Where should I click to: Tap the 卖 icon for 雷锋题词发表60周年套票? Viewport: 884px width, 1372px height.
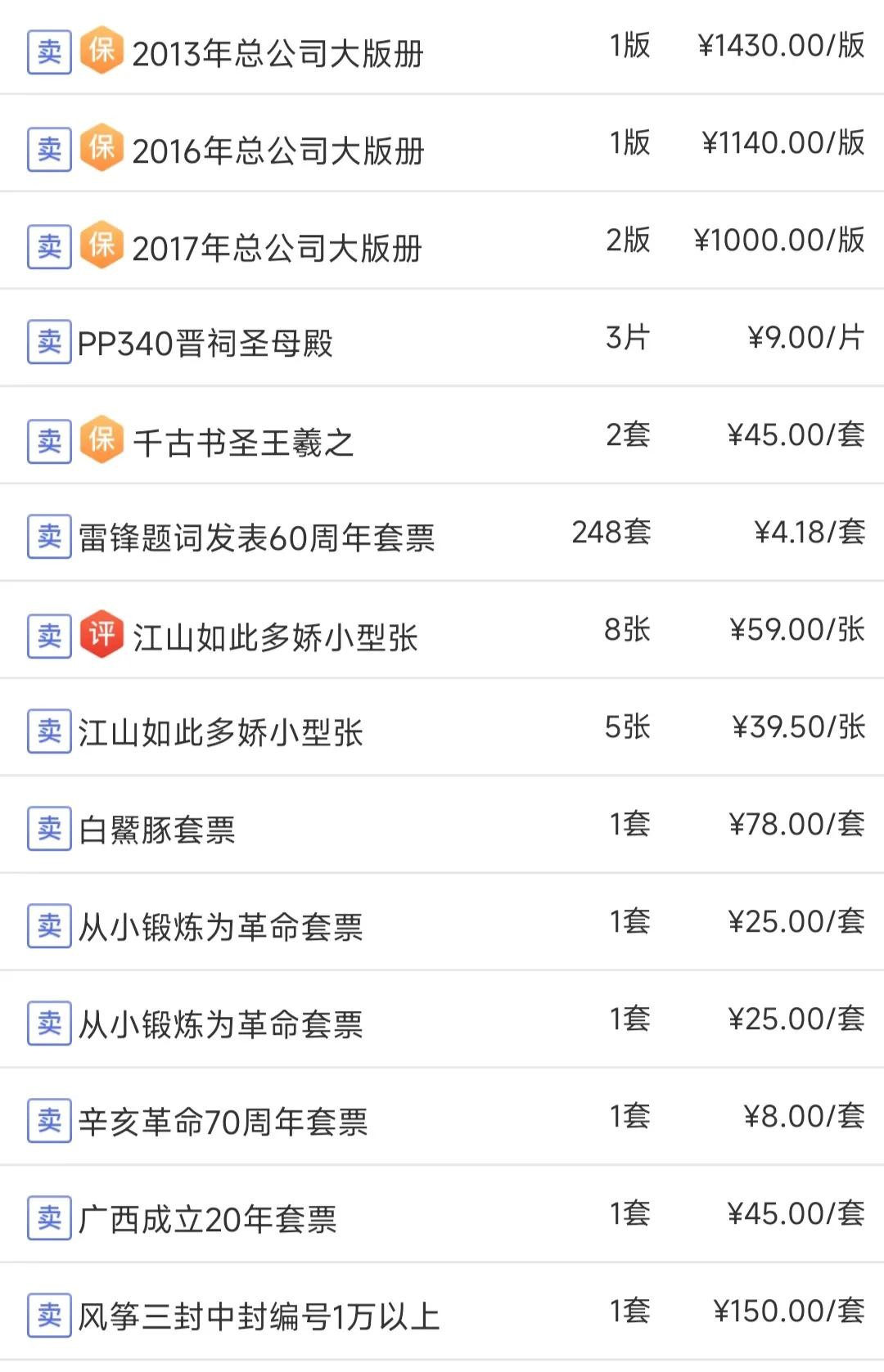[x=49, y=537]
